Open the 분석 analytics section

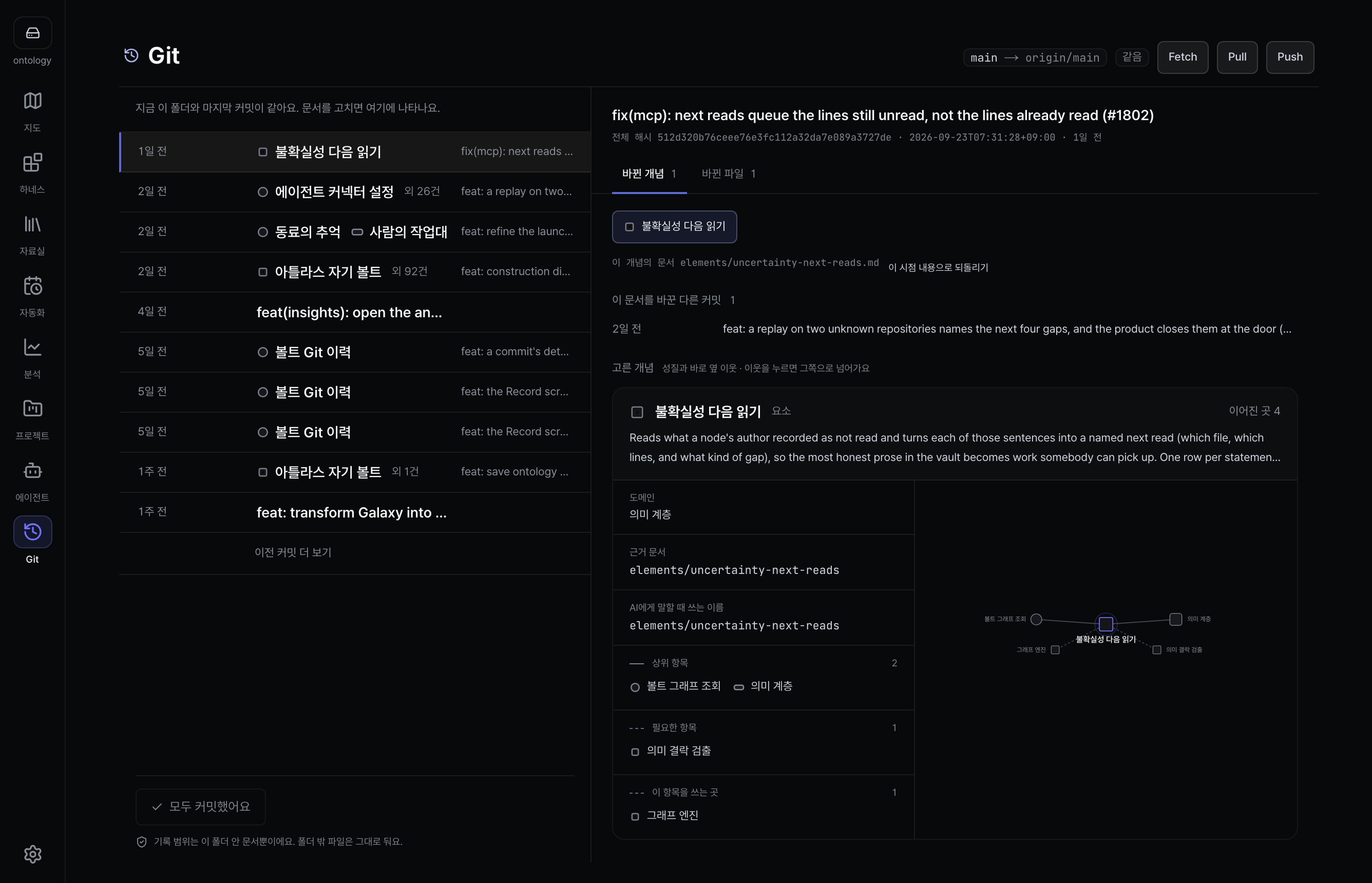click(32, 357)
